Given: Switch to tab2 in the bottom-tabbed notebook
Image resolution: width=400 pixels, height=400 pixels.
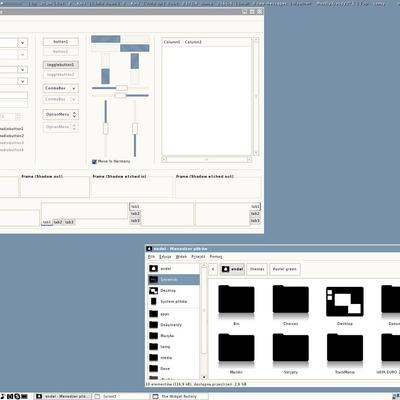Looking at the screenshot, I should point(58,222).
